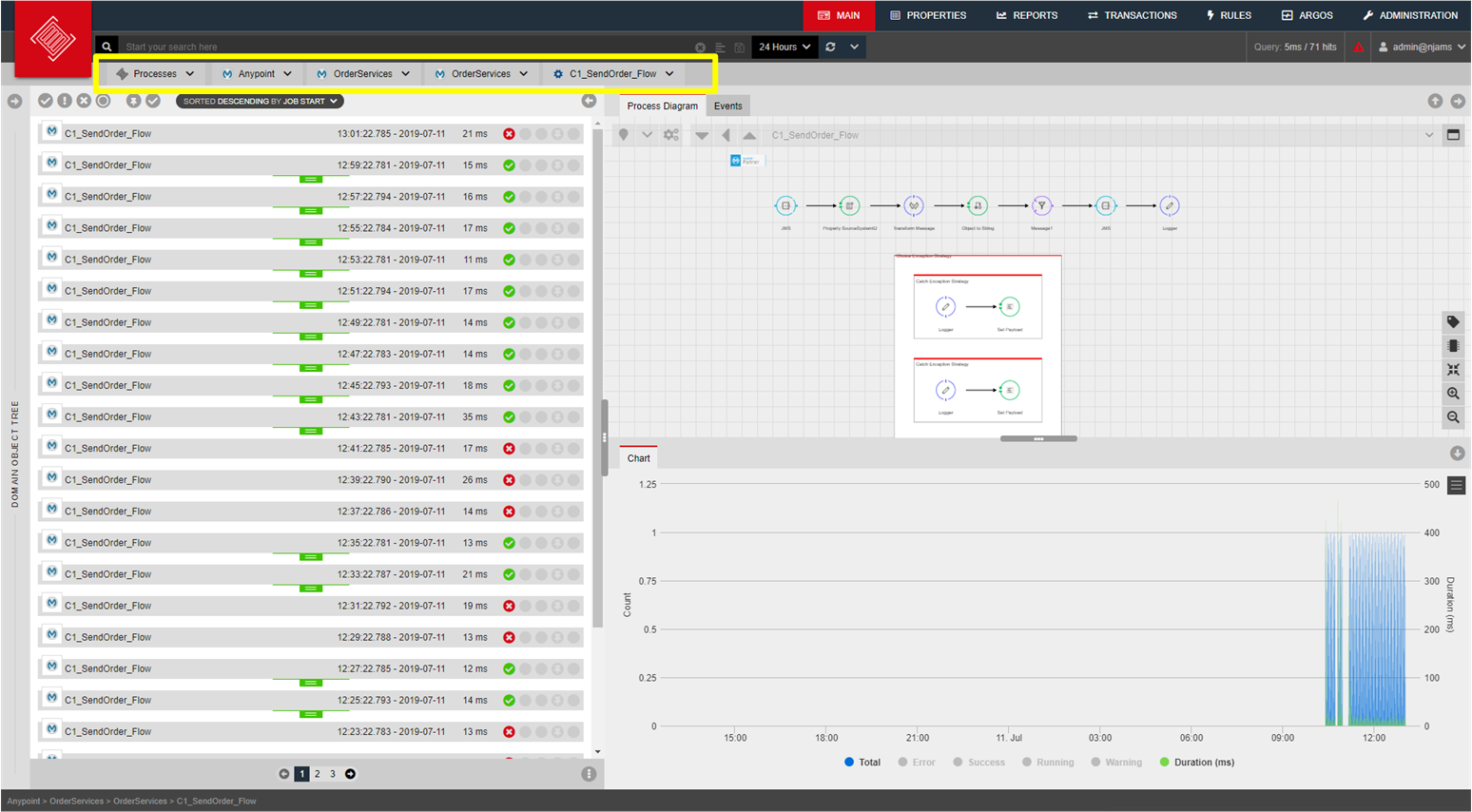Select the Transform Message node in the diagram
The width and height of the screenshot is (1472, 812).
914,205
